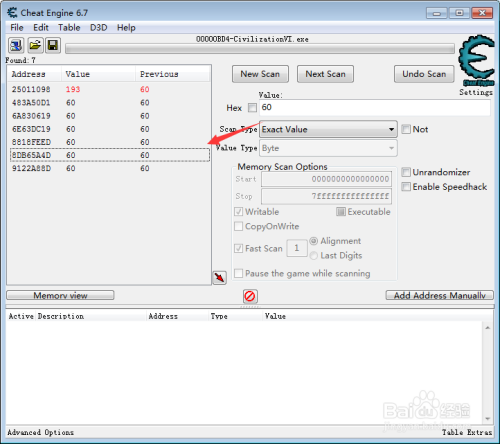The height and width of the screenshot is (444, 500).
Task: Enable the Unrandomizer checkbox
Action: click(x=406, y=172)
